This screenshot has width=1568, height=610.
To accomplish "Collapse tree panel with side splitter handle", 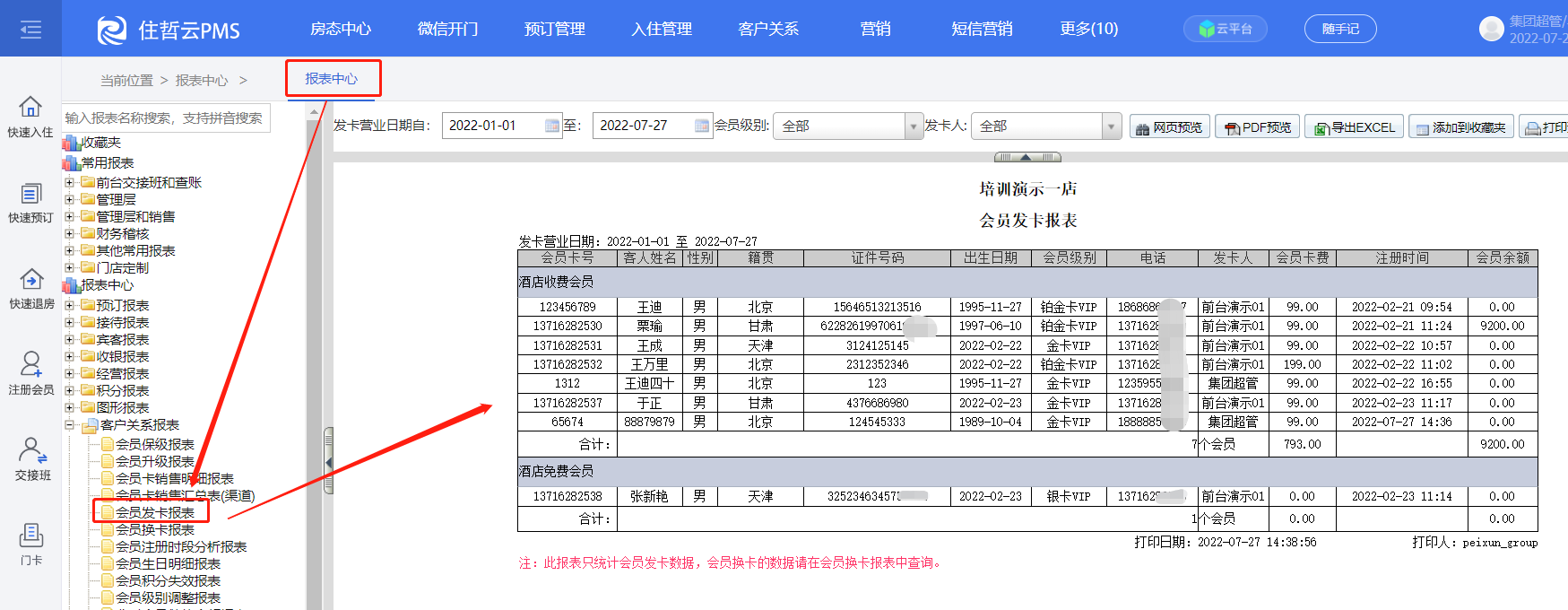I will coord(328,461).
